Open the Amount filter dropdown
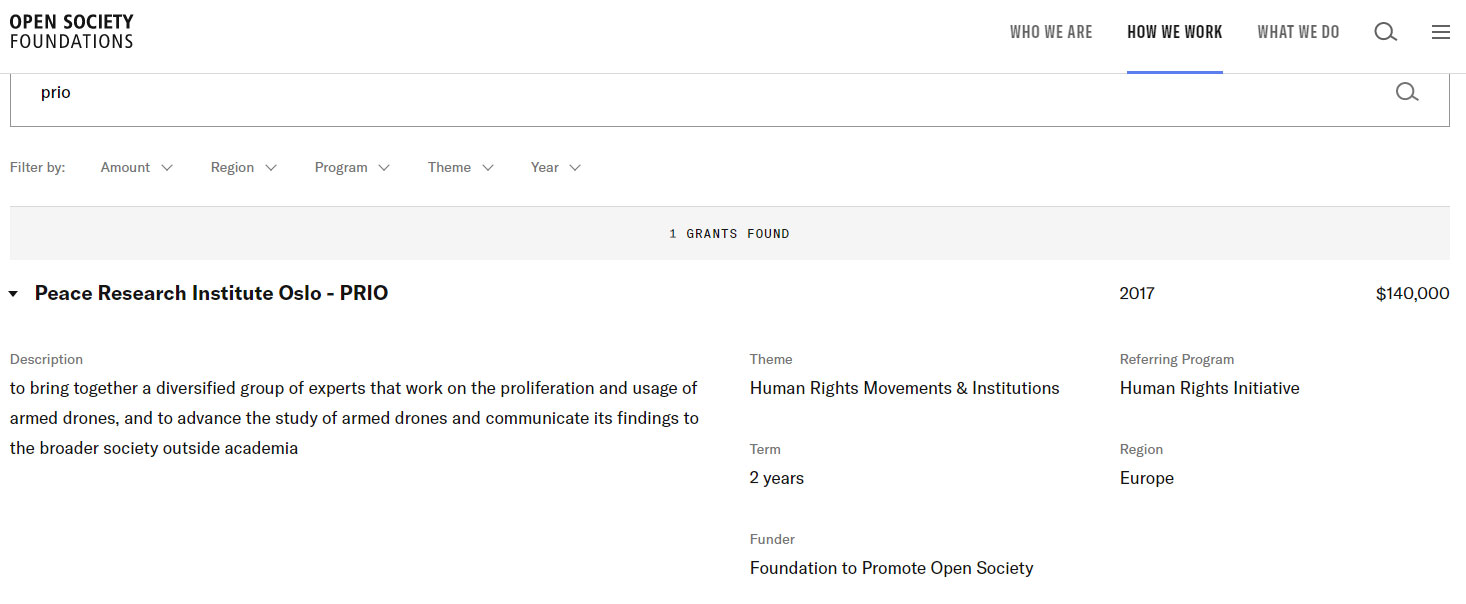1466x604 pixels. point(137,168)
